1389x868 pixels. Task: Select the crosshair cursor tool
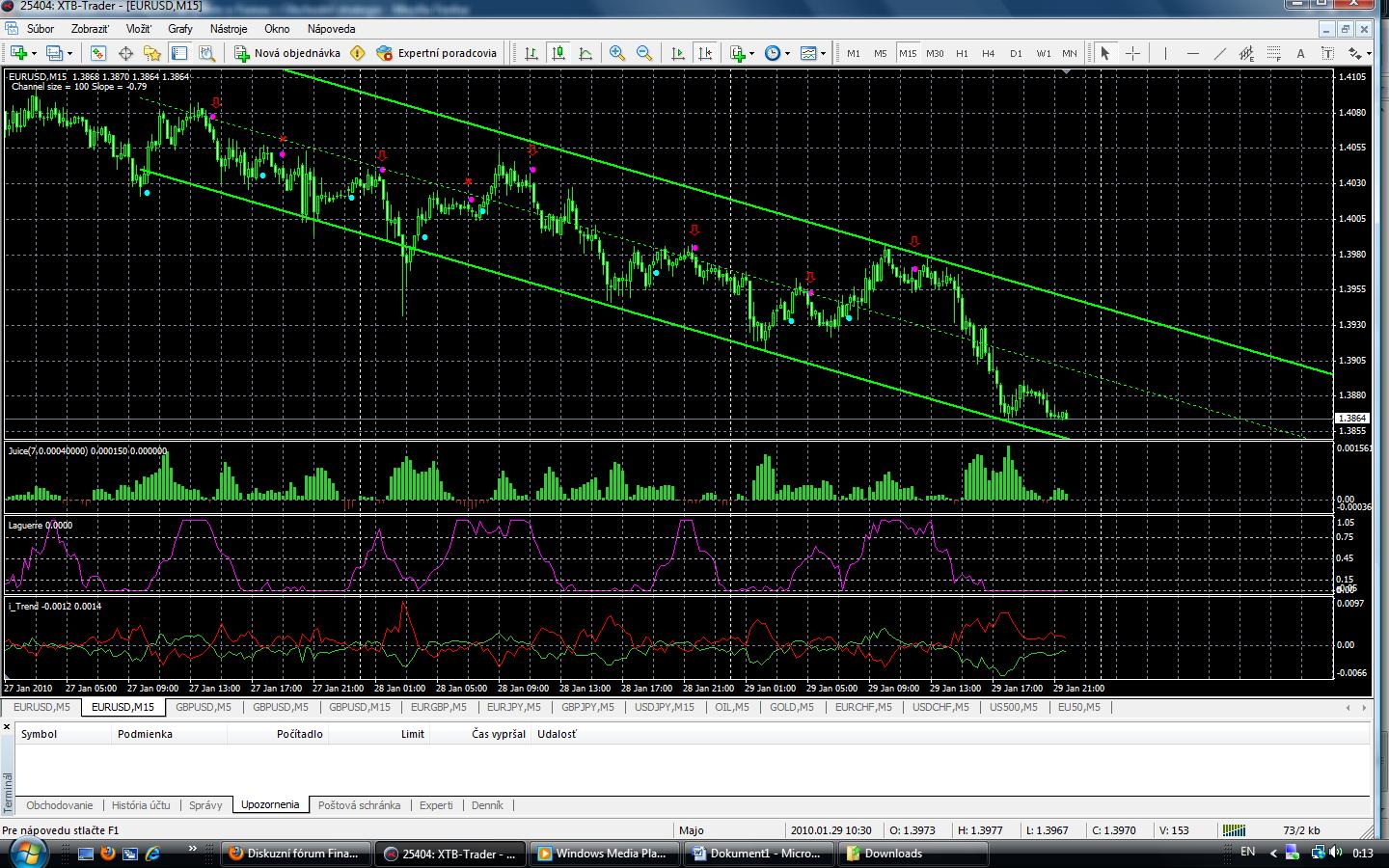pos(1132,54)
